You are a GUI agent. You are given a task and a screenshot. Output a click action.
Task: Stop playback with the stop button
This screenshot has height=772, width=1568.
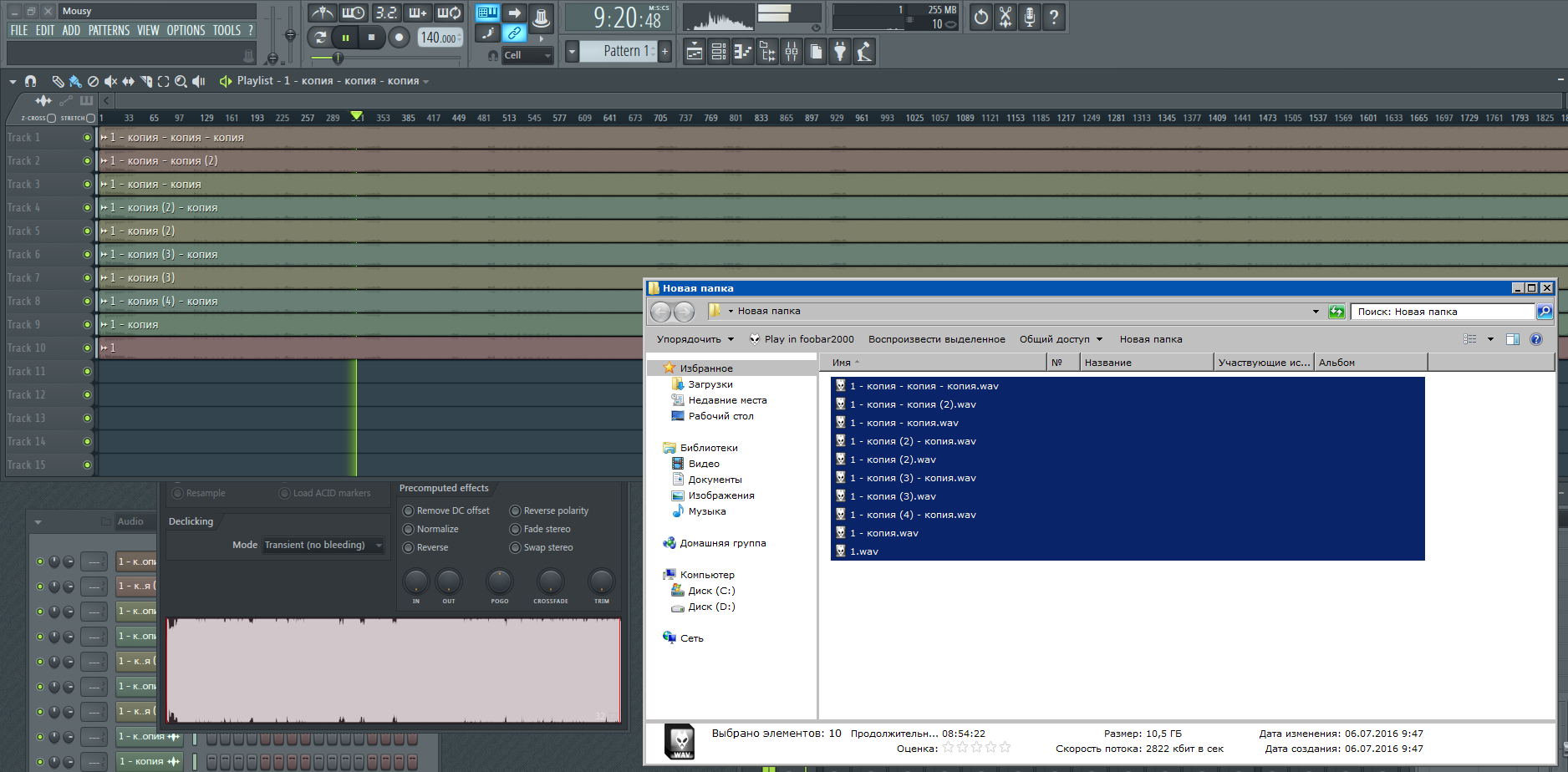(371, 38)
